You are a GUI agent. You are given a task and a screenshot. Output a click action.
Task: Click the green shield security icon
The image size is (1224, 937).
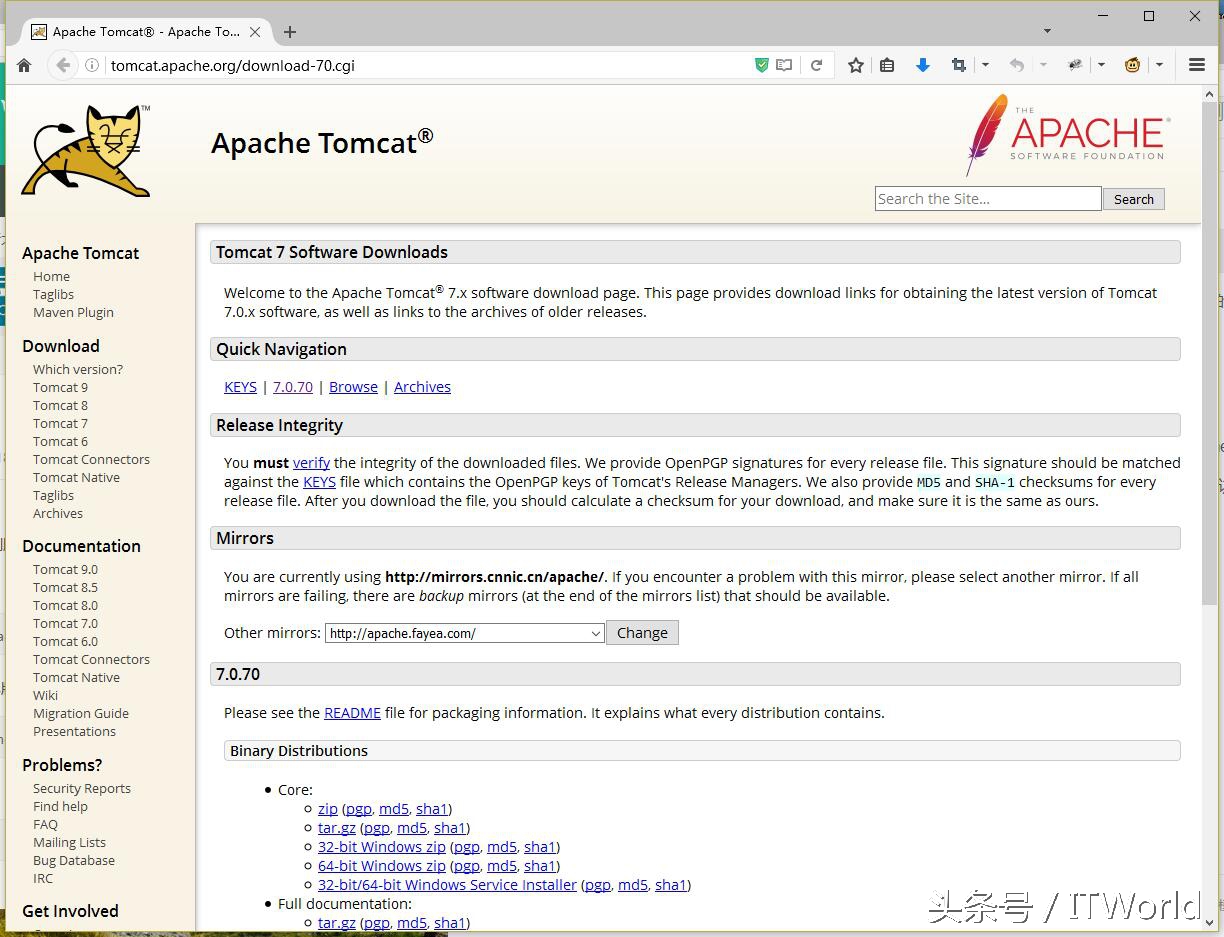click(762, 65)
